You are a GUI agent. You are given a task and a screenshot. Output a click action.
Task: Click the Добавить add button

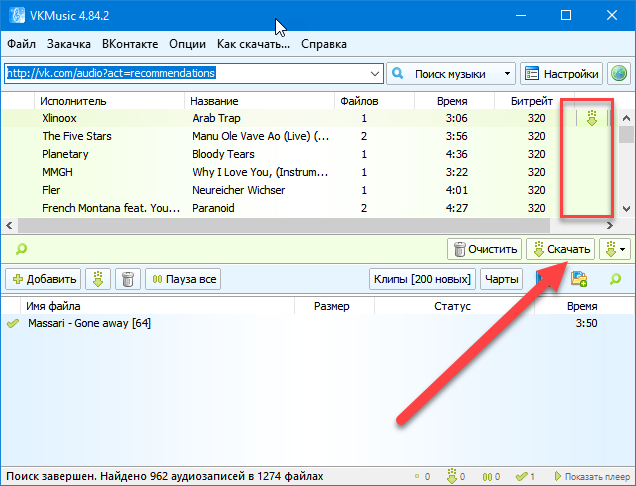(x=43, y=279)
